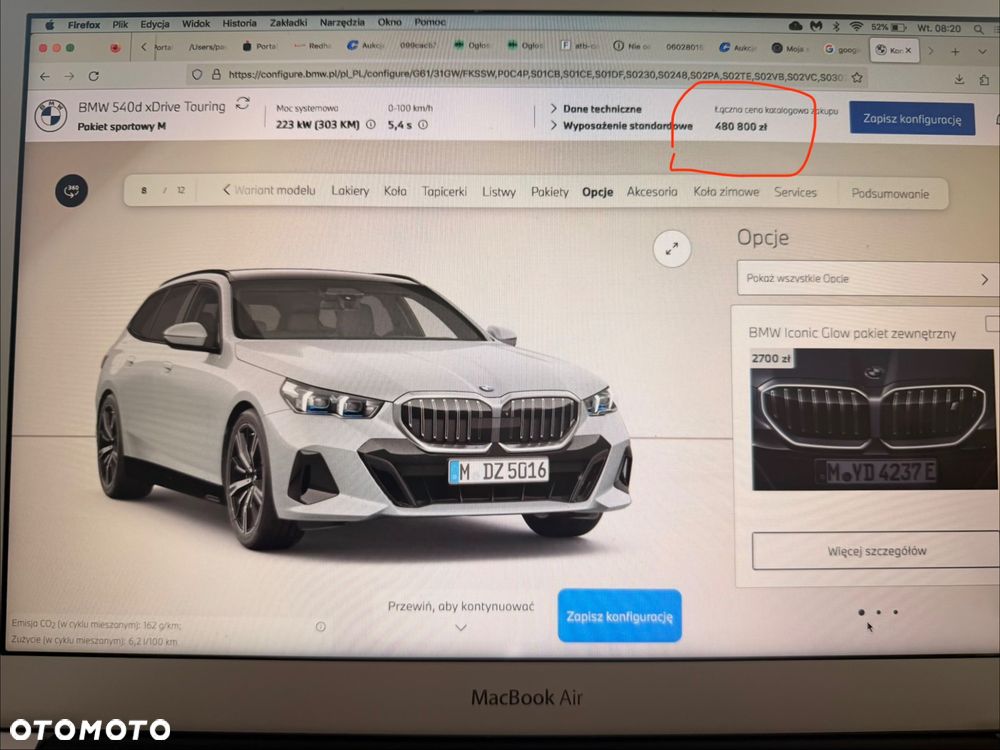Screen dimensions: 1000x750
Task: Open the Plik menu
Action: pyautogui.click(x=120, y=24)
